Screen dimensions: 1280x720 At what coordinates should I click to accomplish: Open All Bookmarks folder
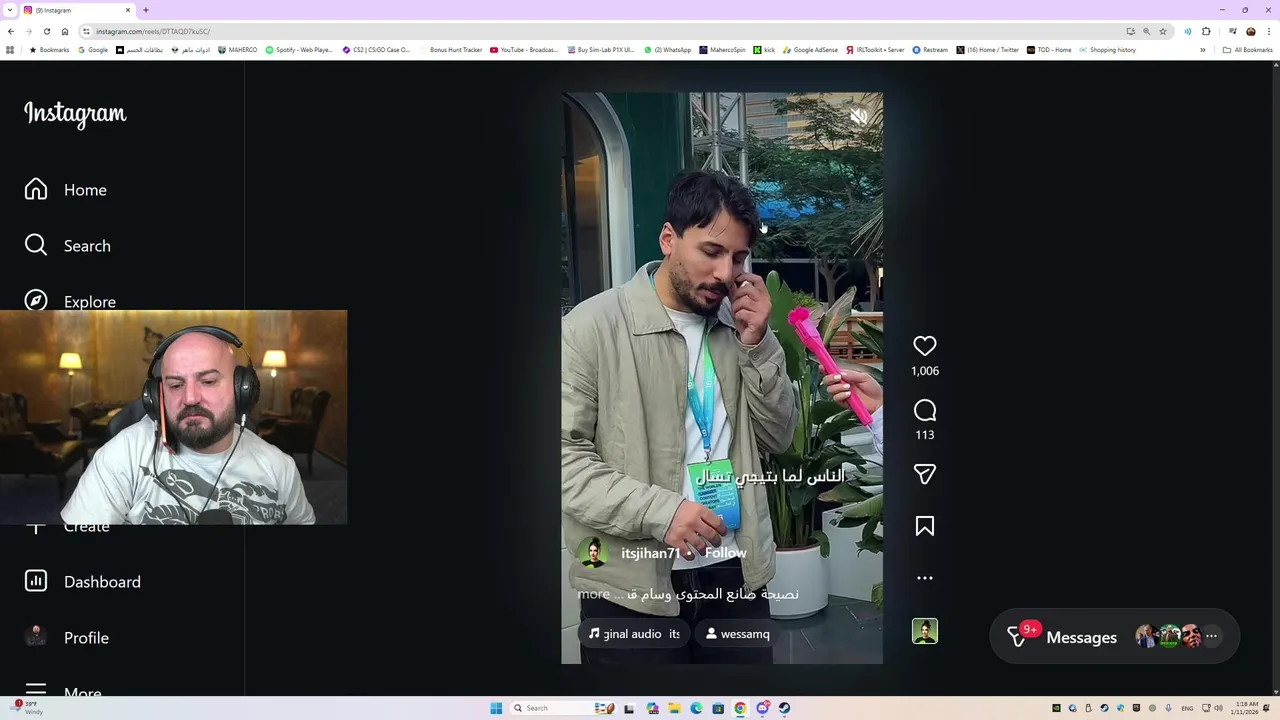point(1247,50)
